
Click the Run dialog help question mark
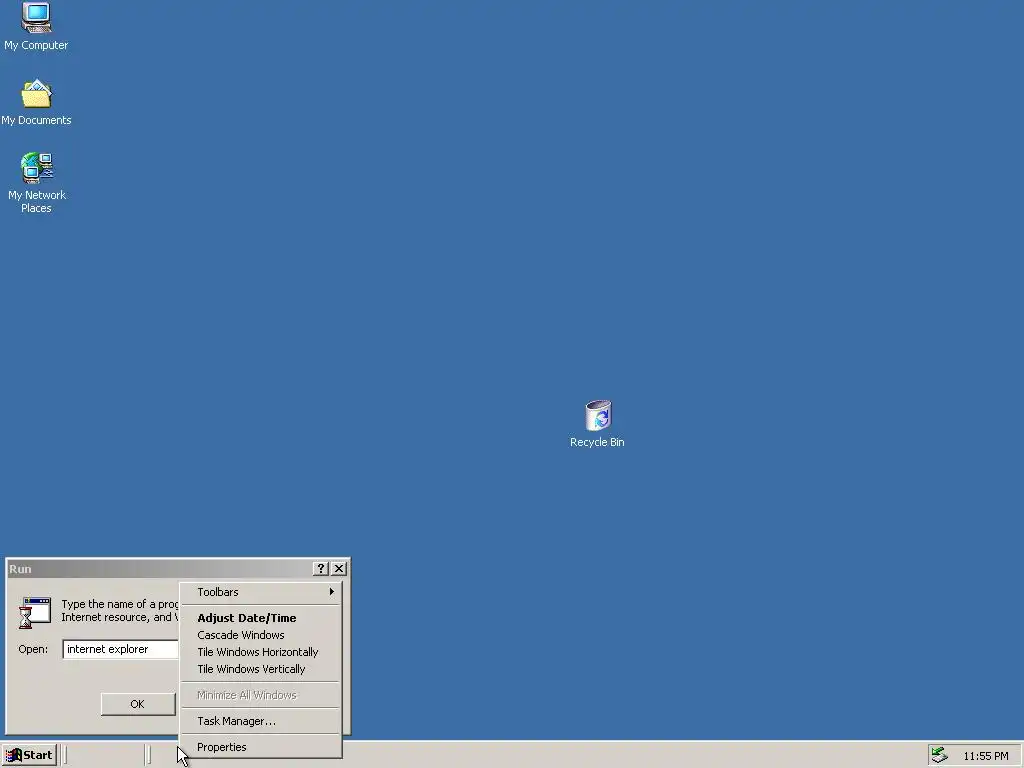(x=321, y=569)
